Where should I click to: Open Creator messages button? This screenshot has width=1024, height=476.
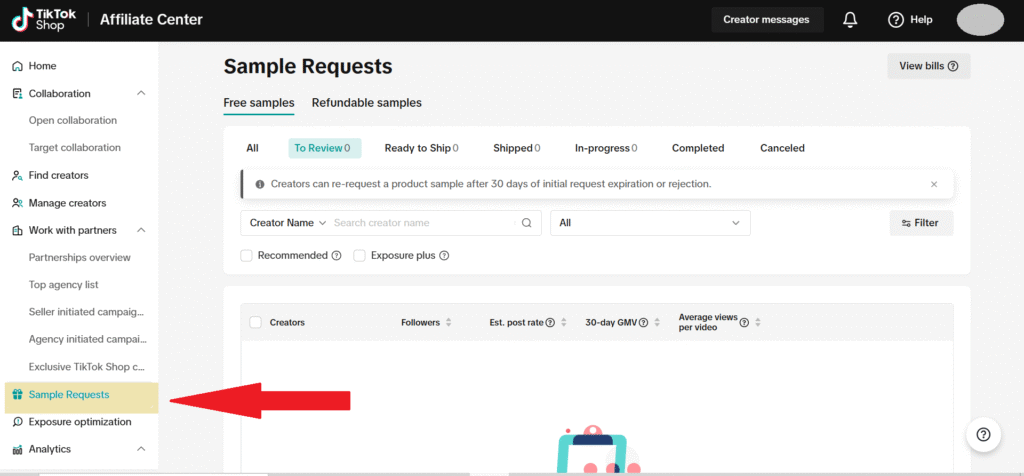767,20
